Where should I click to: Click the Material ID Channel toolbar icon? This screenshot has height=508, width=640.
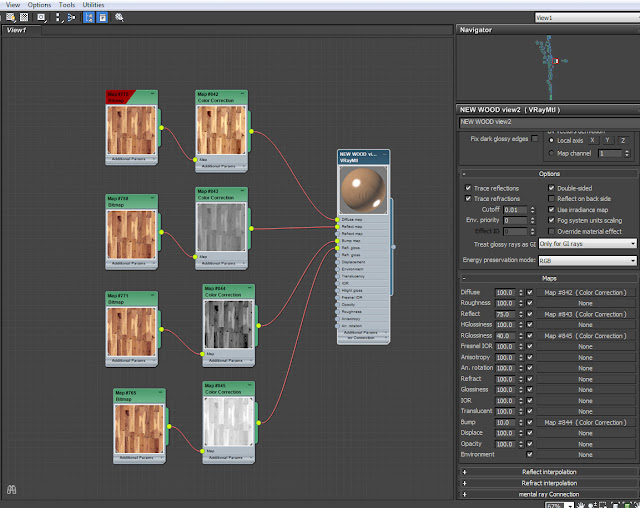point(41,18)
